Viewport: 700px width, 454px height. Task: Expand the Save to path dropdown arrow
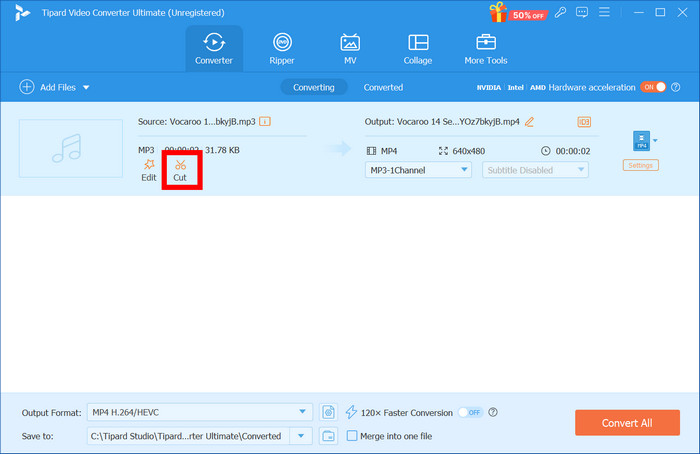pyautogui.click(x=301, y=436)
